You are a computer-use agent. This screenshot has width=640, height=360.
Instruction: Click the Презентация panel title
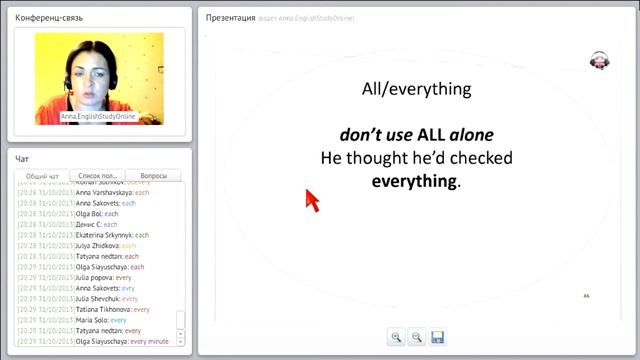230,18
